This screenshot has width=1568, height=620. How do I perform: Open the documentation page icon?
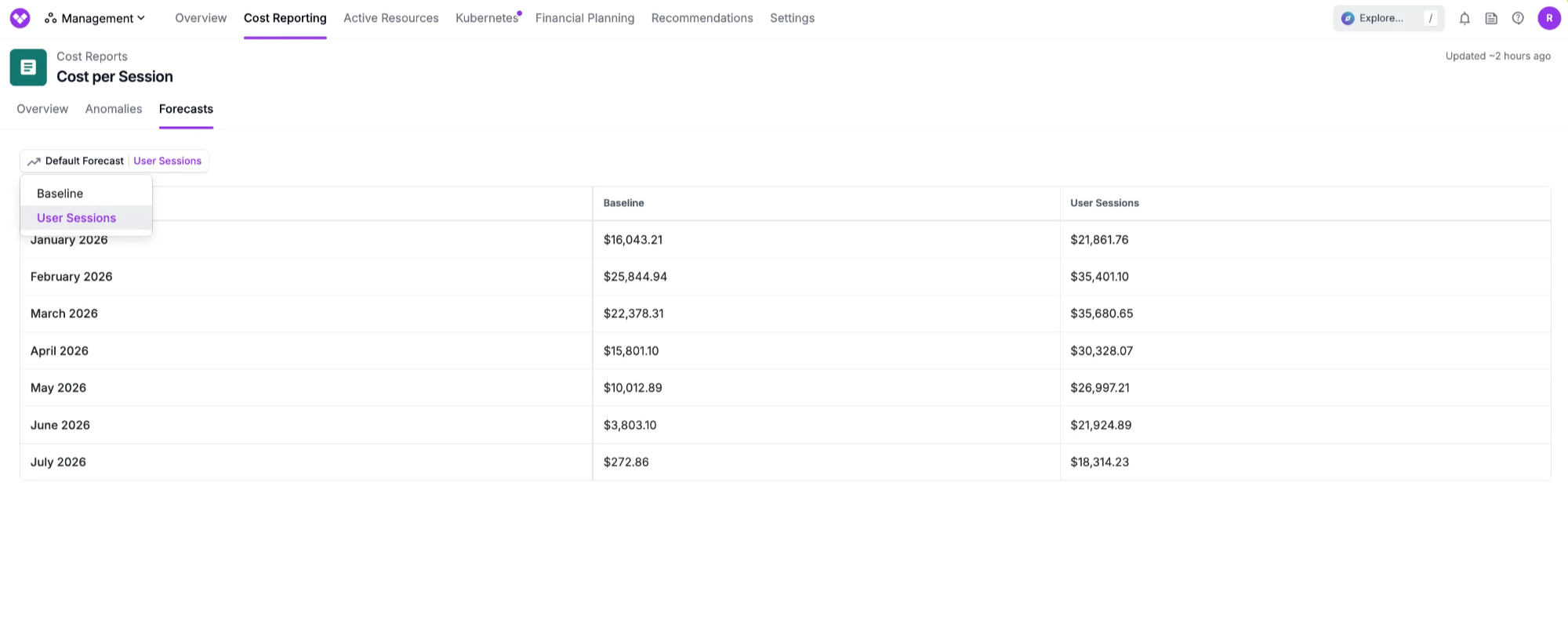click(x=1491, y=18)
